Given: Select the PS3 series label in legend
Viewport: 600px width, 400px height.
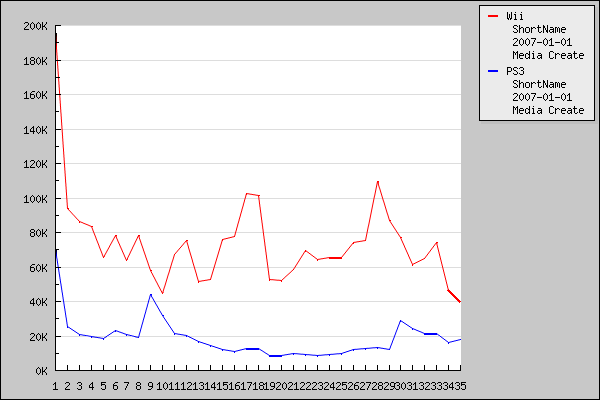Looking at the screenshot, I should point(515,72).
